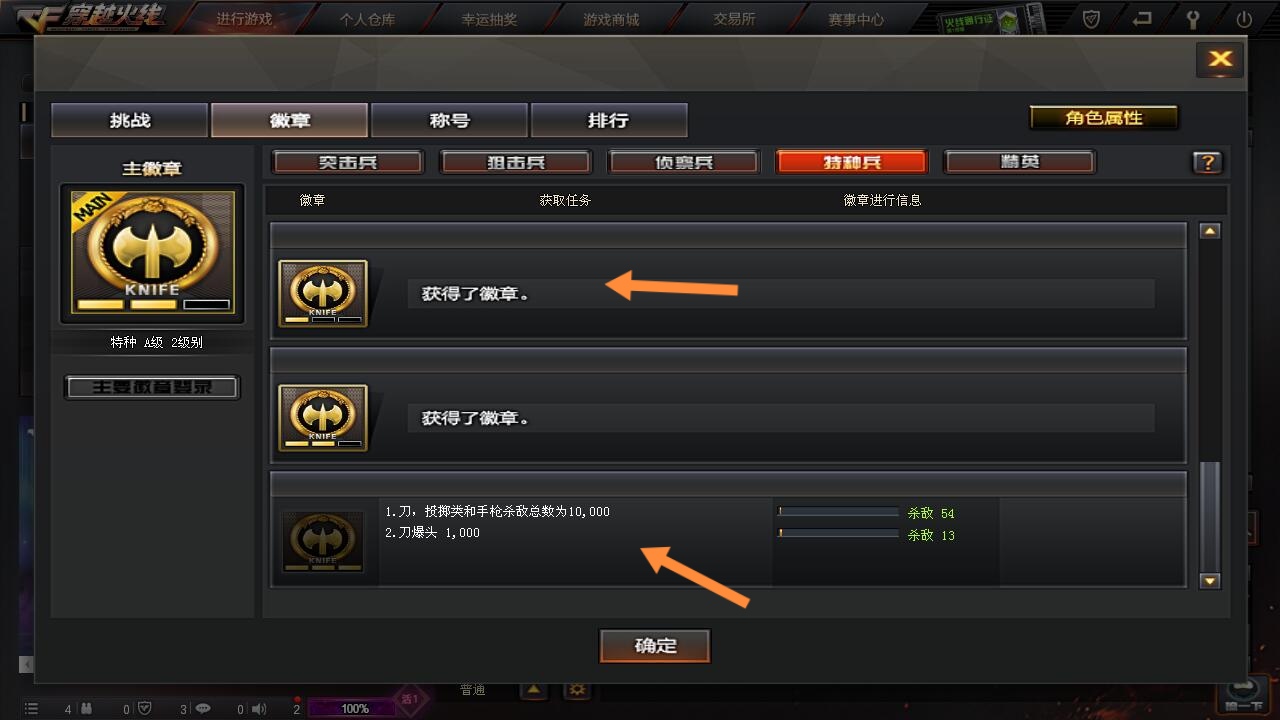Click the power icon in top bar
Screen dimensions: 1280x720
pos(1244,19)
